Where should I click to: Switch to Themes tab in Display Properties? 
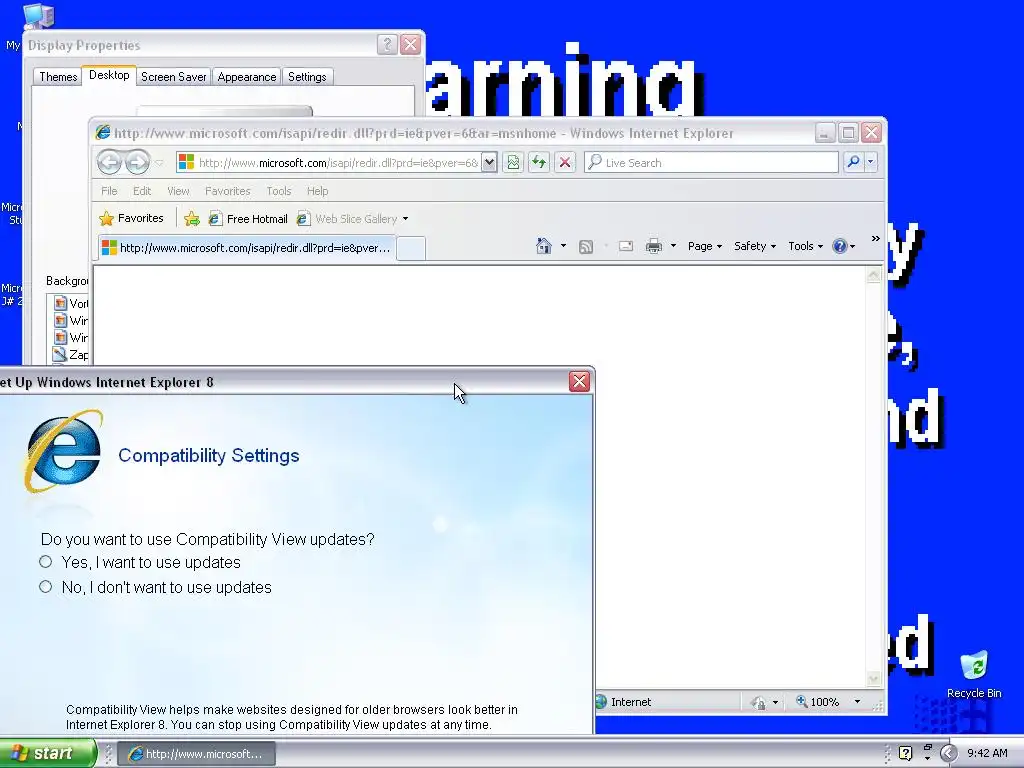tap(58, 77)
